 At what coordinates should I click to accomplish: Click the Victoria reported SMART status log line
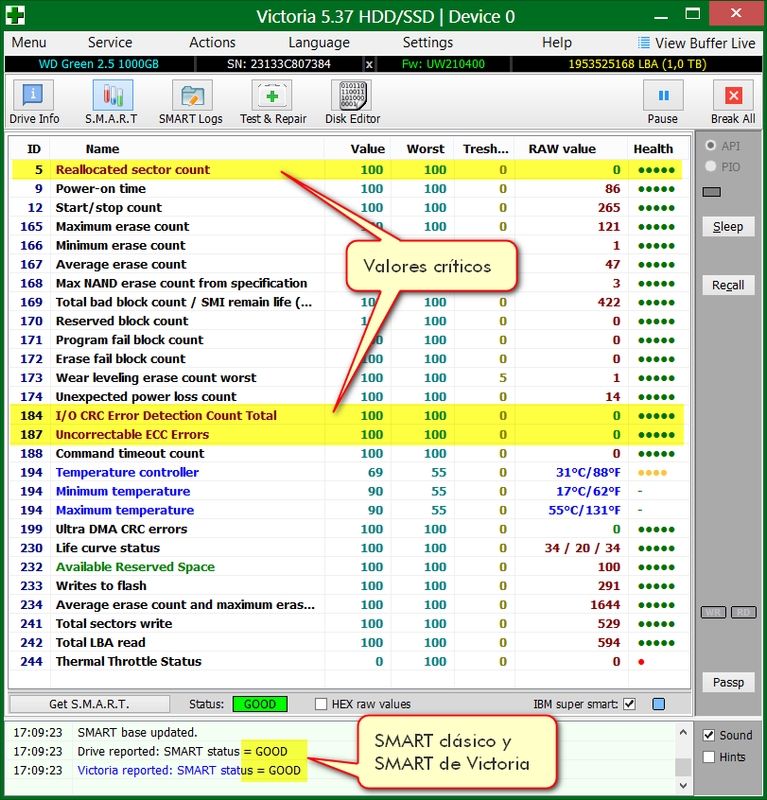[189, 770]
